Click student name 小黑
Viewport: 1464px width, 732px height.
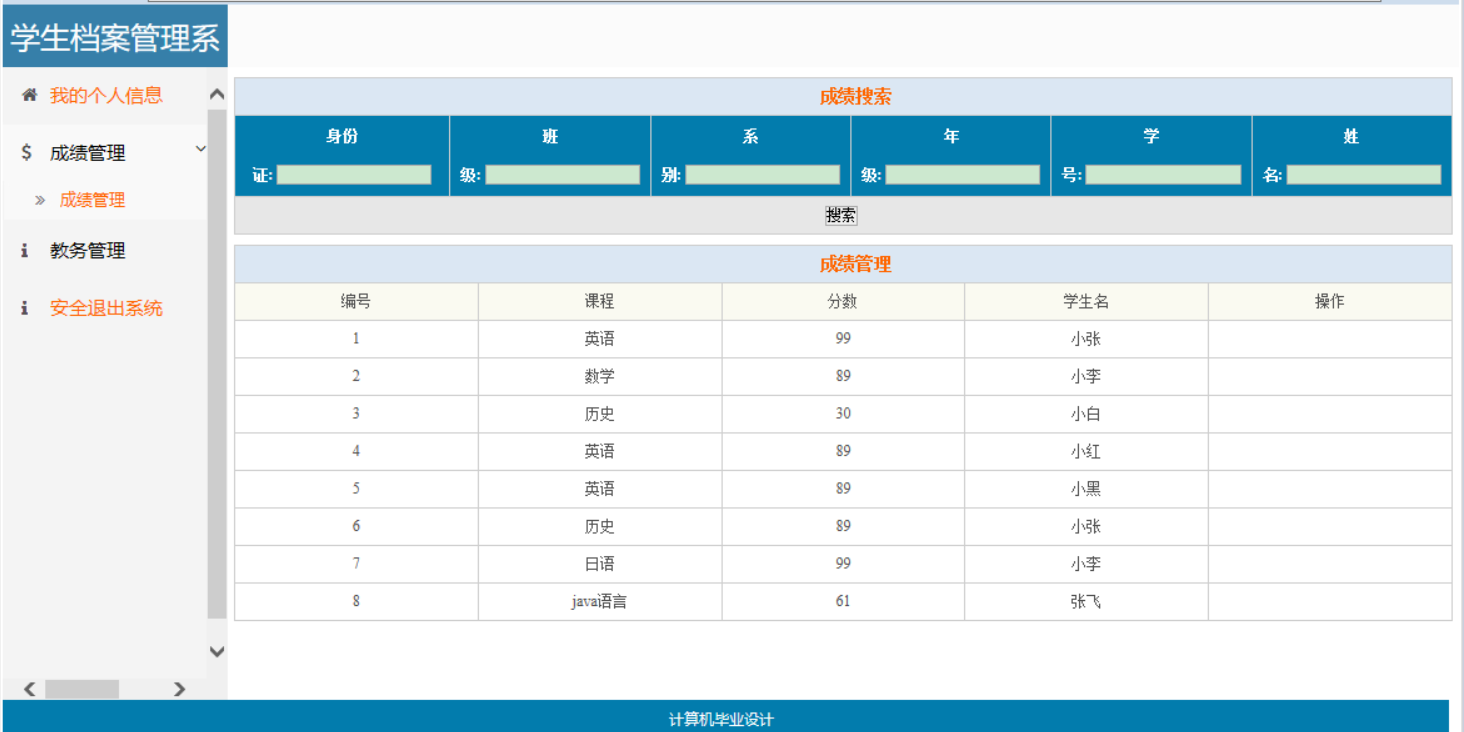click(x=1086, y=489)
